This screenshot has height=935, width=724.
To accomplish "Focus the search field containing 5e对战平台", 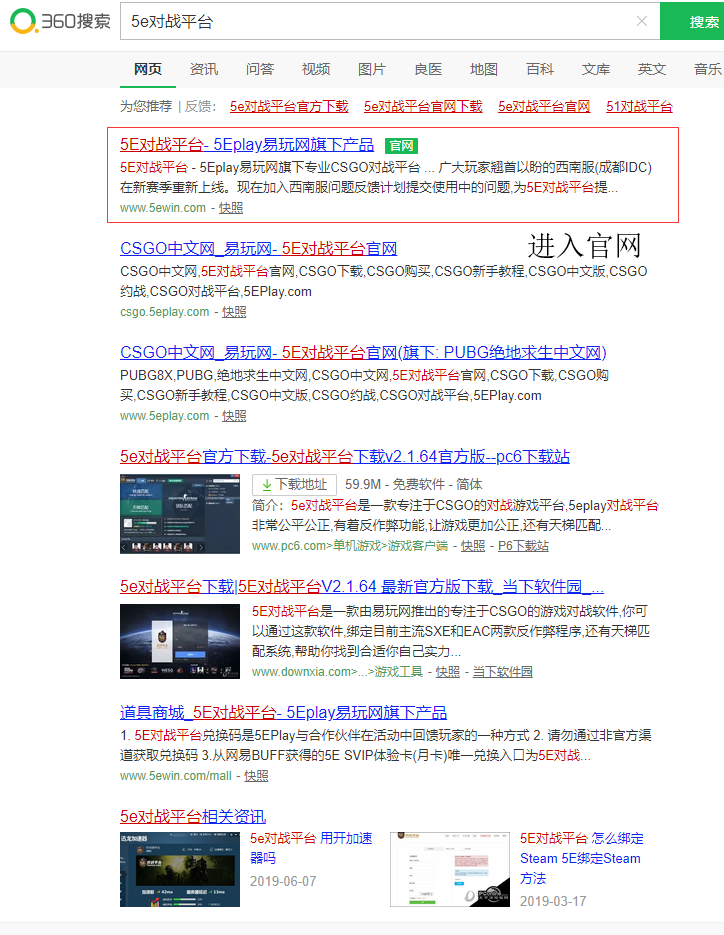I will pos(390,21).
